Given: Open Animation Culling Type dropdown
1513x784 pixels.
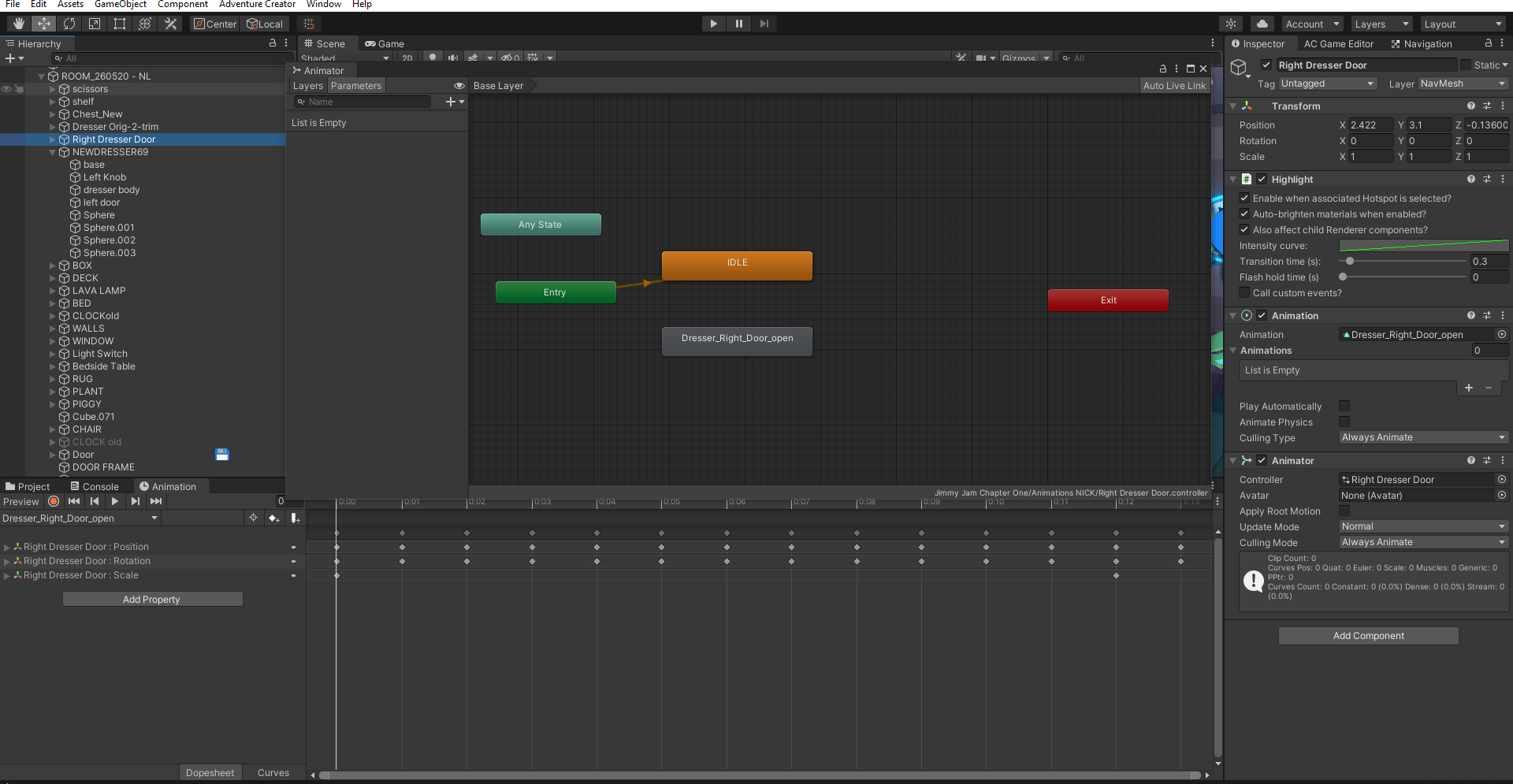Looking at the screenshot, I should point(1424,437).
